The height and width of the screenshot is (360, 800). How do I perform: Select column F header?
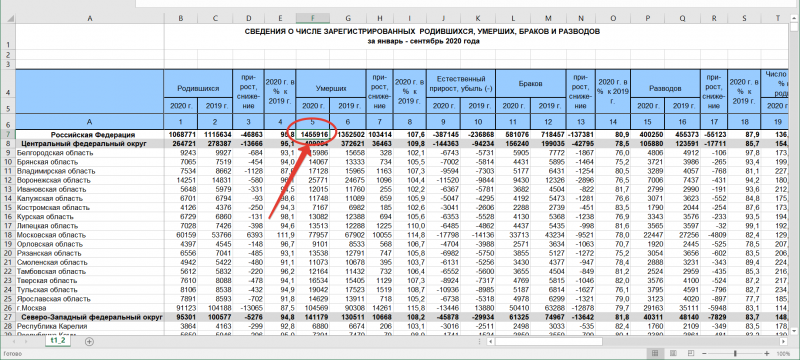tap(313, 18)
